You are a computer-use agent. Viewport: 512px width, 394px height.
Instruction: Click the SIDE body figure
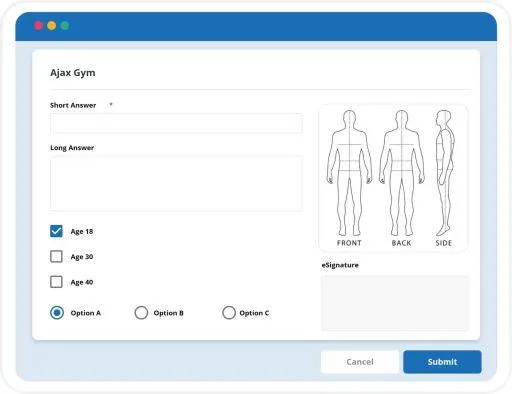click(x=444, y=173)
